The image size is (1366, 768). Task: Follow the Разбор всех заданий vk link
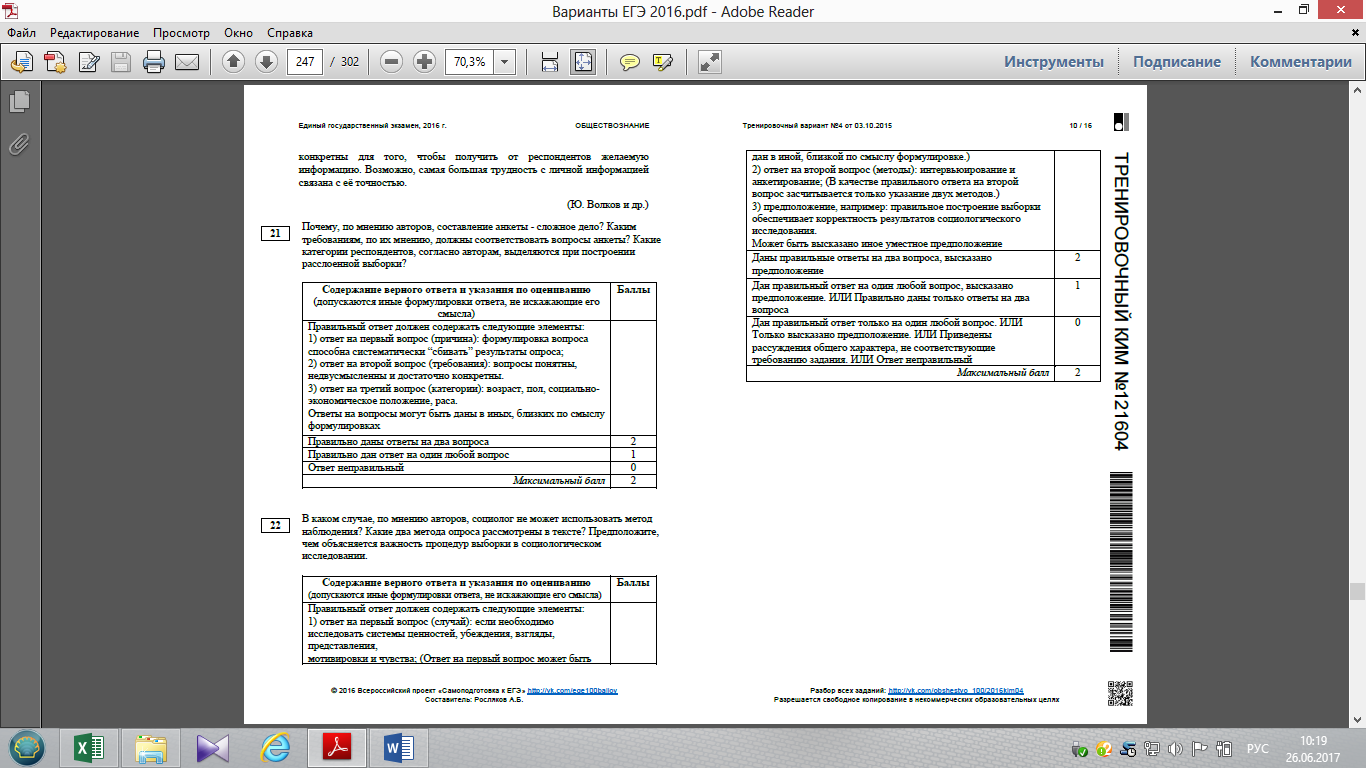(956, 691)
